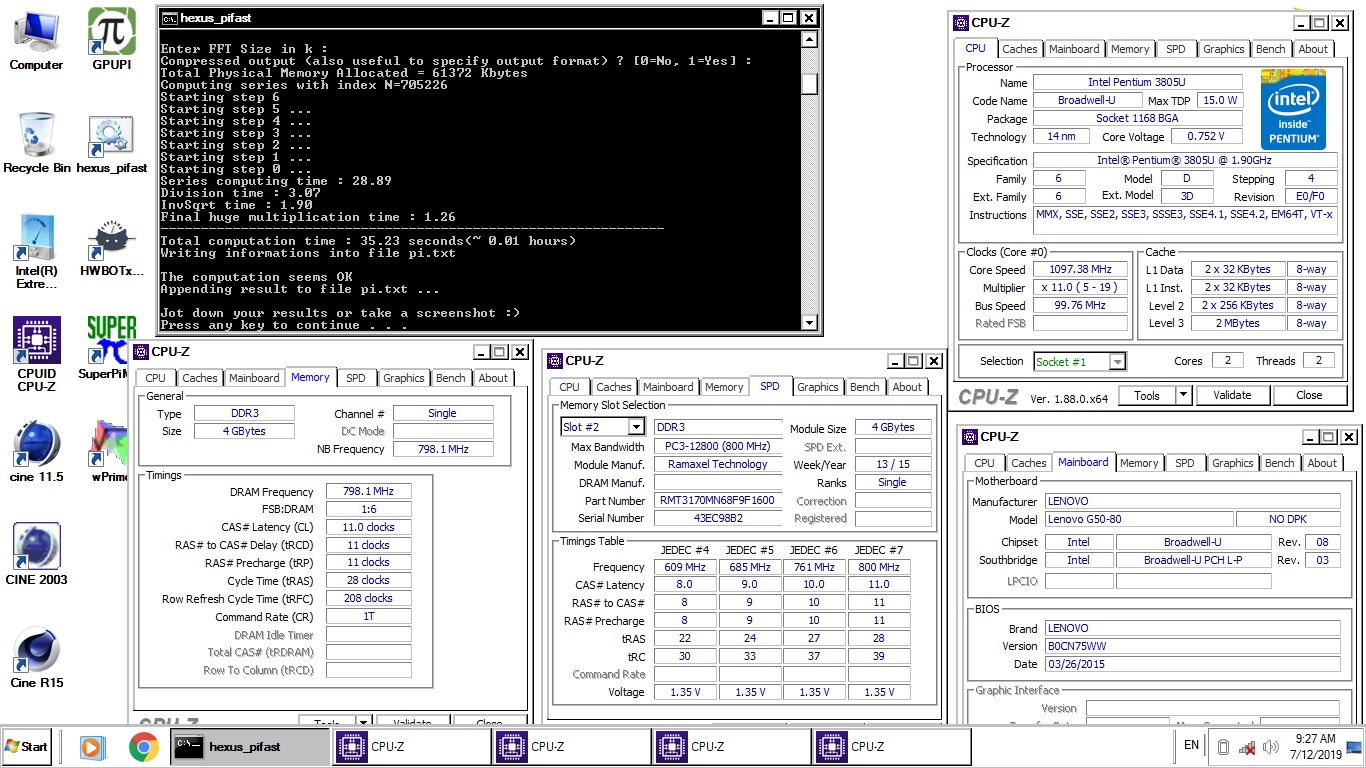The width and height of the screenshot is (1366, 768).
Task: Open the Mainboard tab in the SPD CPU-Z window
Action: point(668,387)
